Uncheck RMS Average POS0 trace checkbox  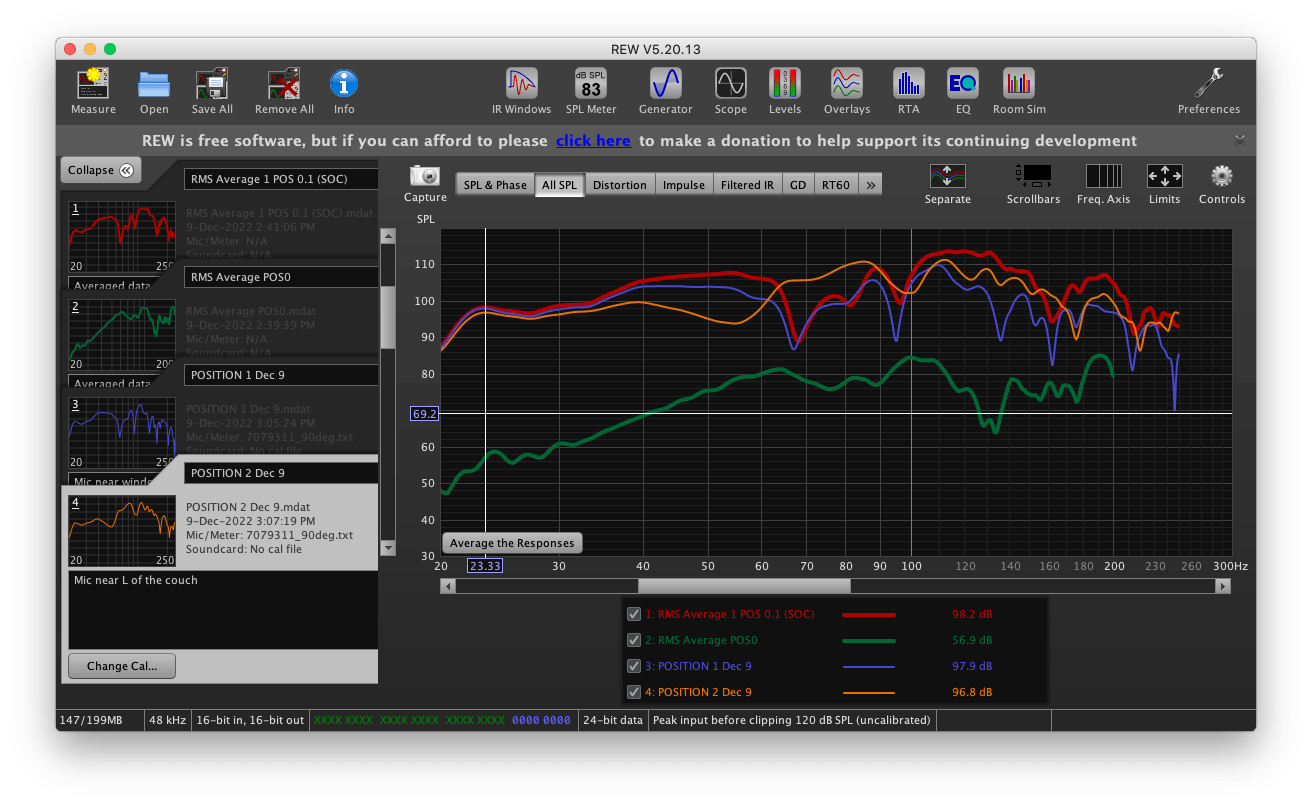[x=633, y=640]
